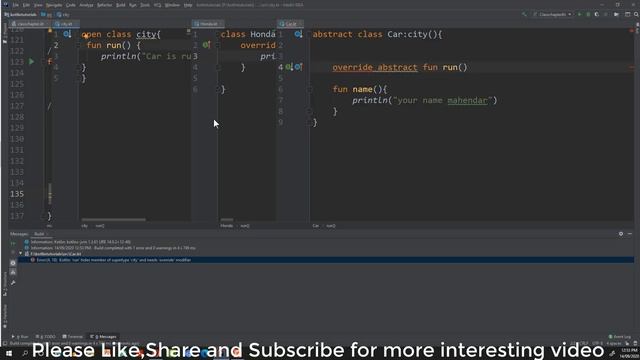
Task: Click the src breadcrumb folder
Action: coord(47,14)
